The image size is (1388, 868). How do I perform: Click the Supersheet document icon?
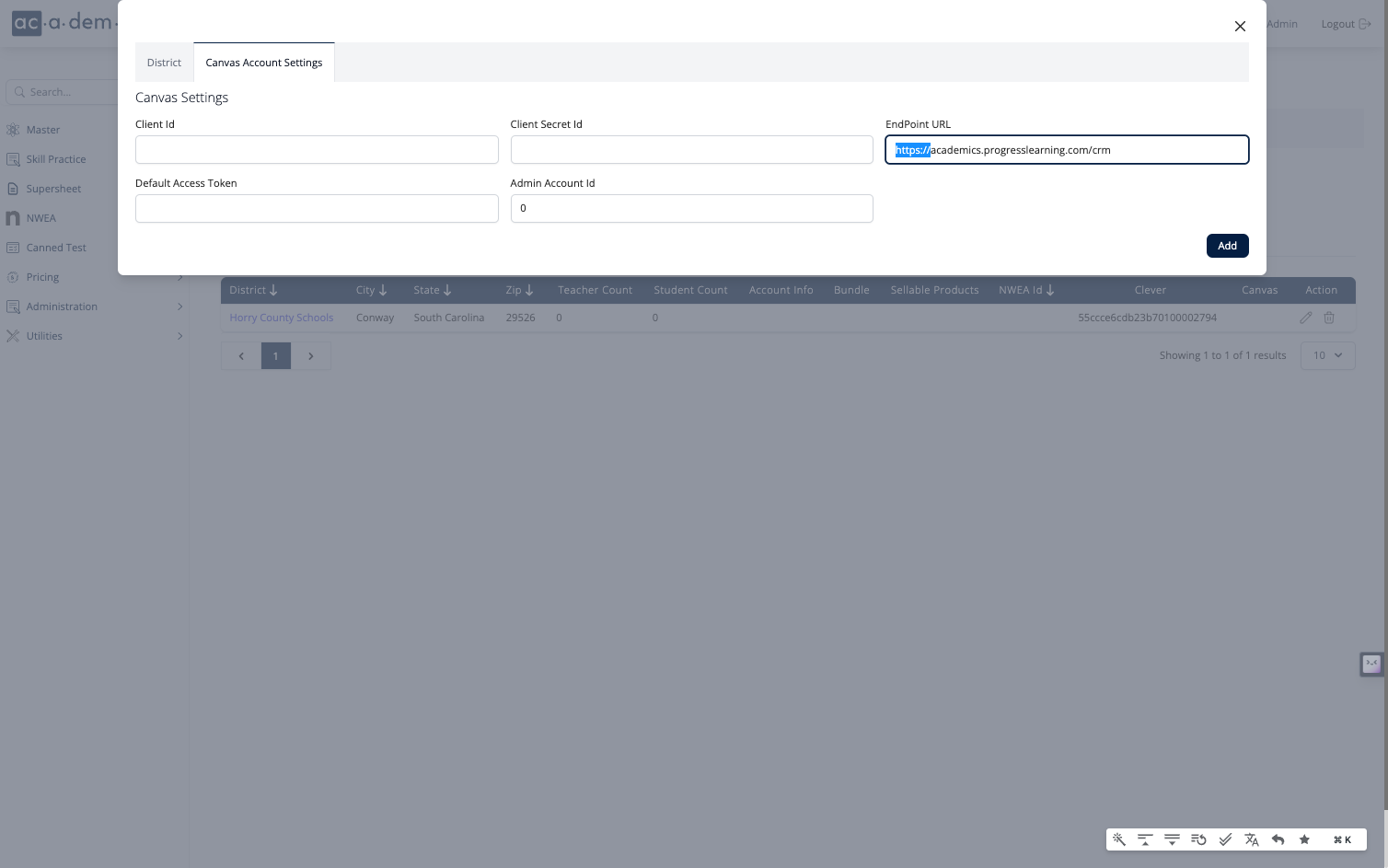coord(13,189)
